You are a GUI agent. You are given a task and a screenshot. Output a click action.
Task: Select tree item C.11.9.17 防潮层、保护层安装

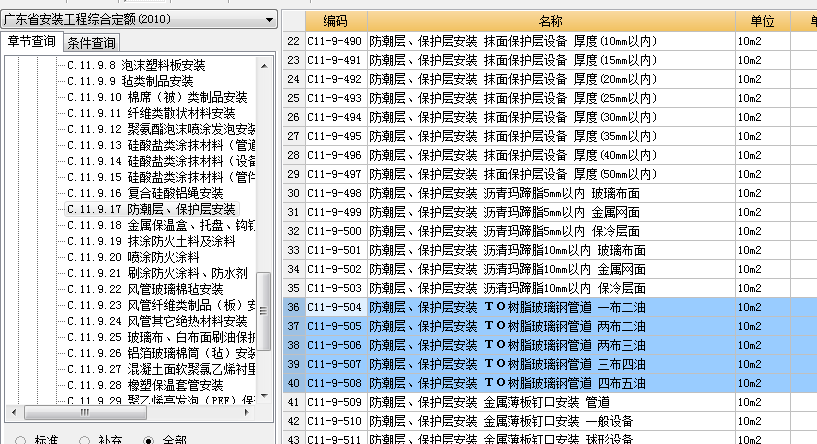tap(152, 209)
